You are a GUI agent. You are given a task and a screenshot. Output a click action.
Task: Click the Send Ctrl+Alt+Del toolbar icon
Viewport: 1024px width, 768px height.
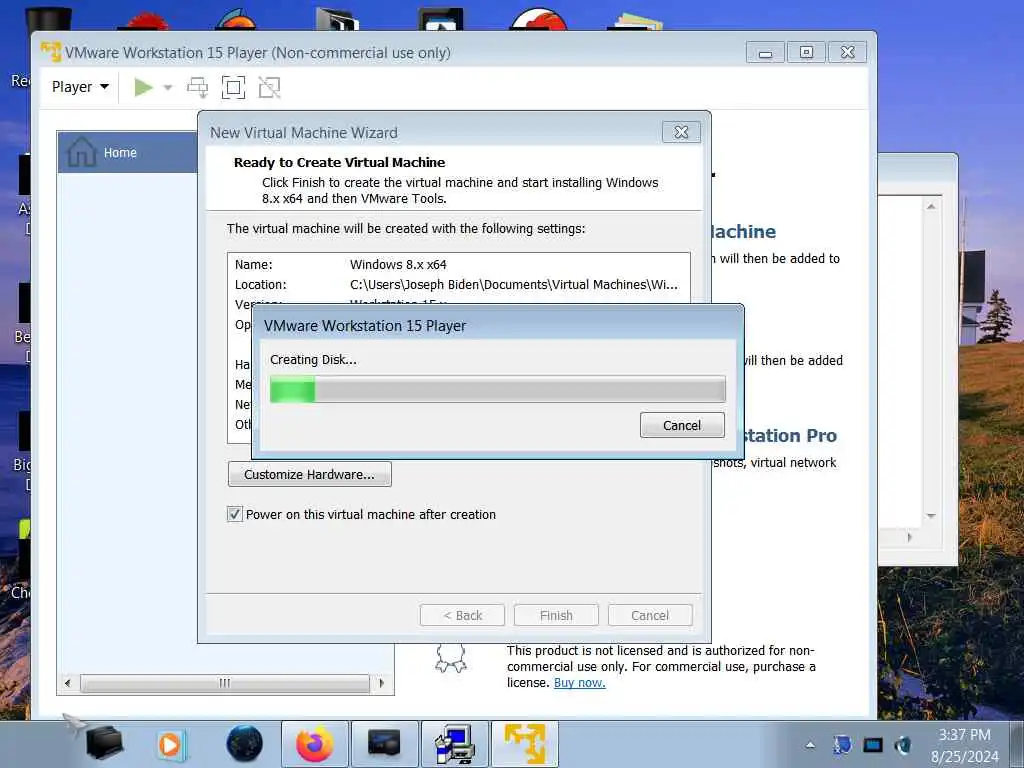point(197,87)
